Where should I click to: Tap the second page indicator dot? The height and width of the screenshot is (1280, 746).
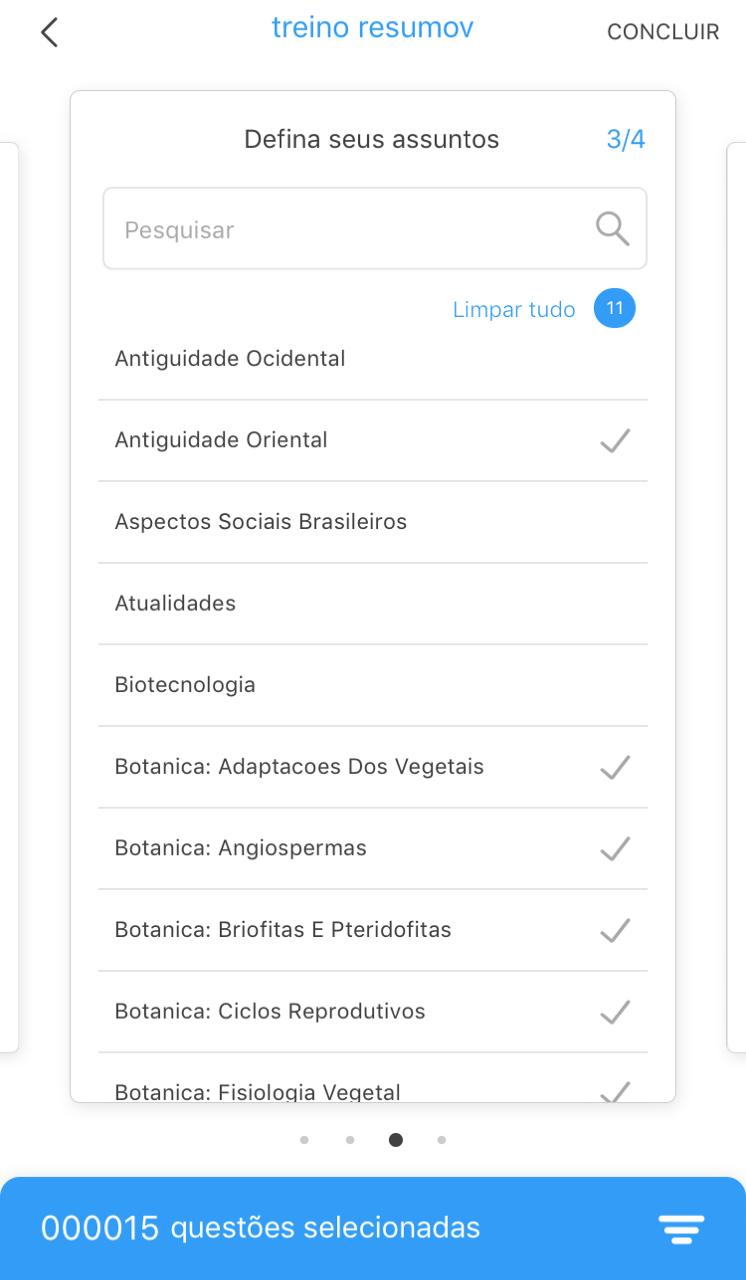pyautogui.click(x=350, y=1140)
